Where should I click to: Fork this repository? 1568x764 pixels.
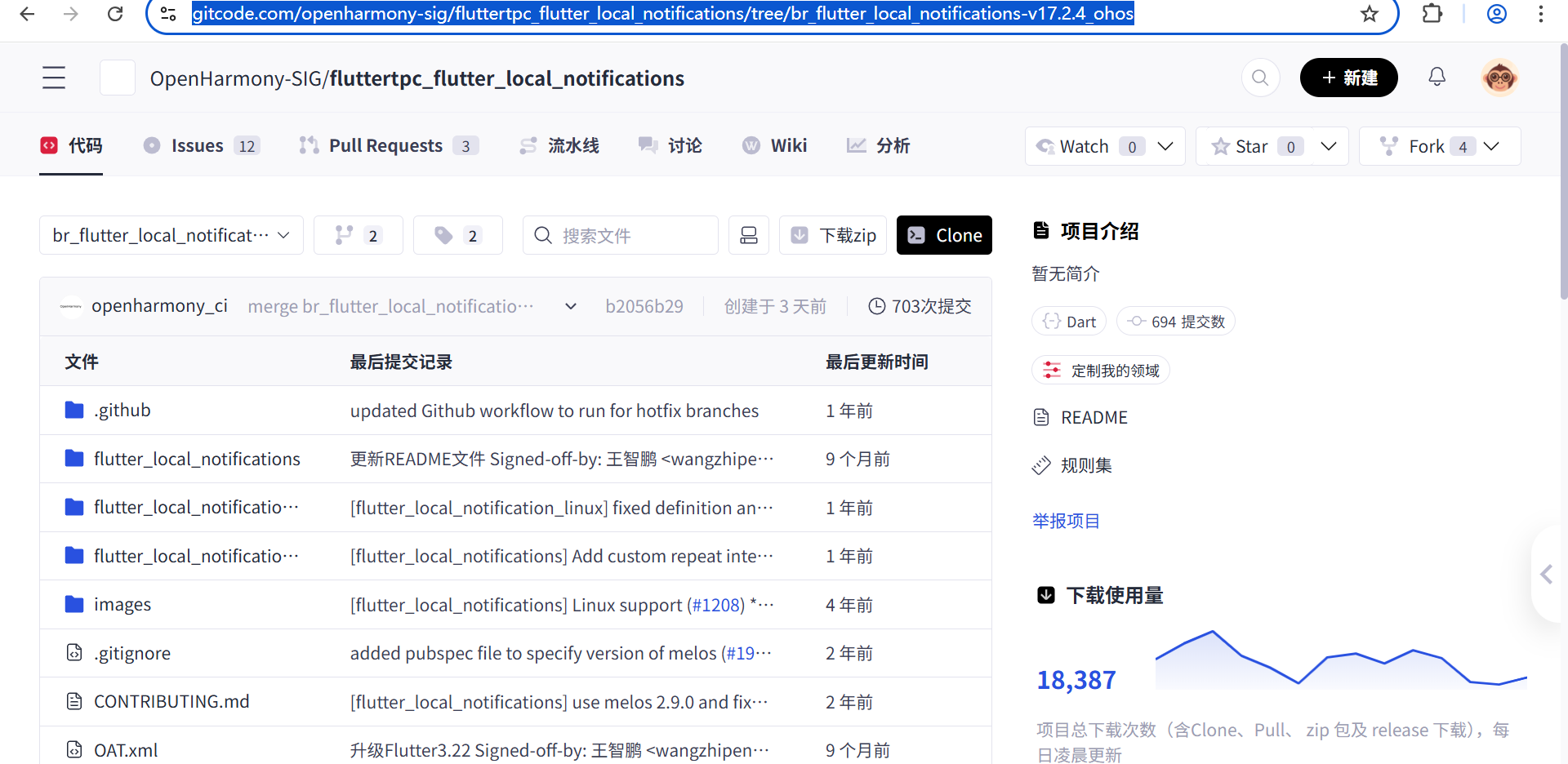tap(1412, 146)
